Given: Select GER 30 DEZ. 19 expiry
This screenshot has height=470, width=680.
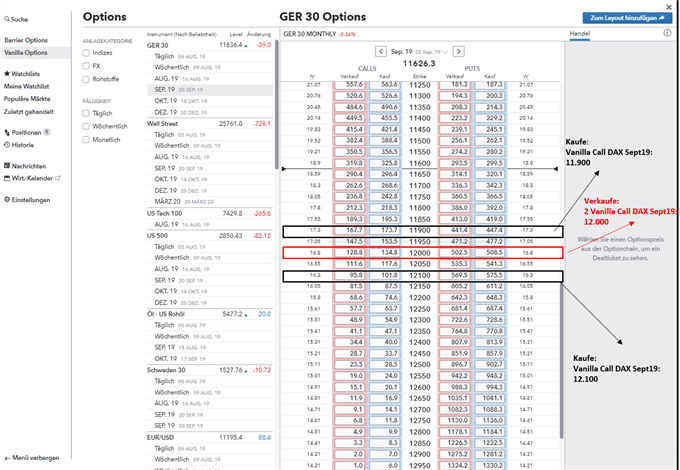Looking at the screenshot, I should point(209,112).
